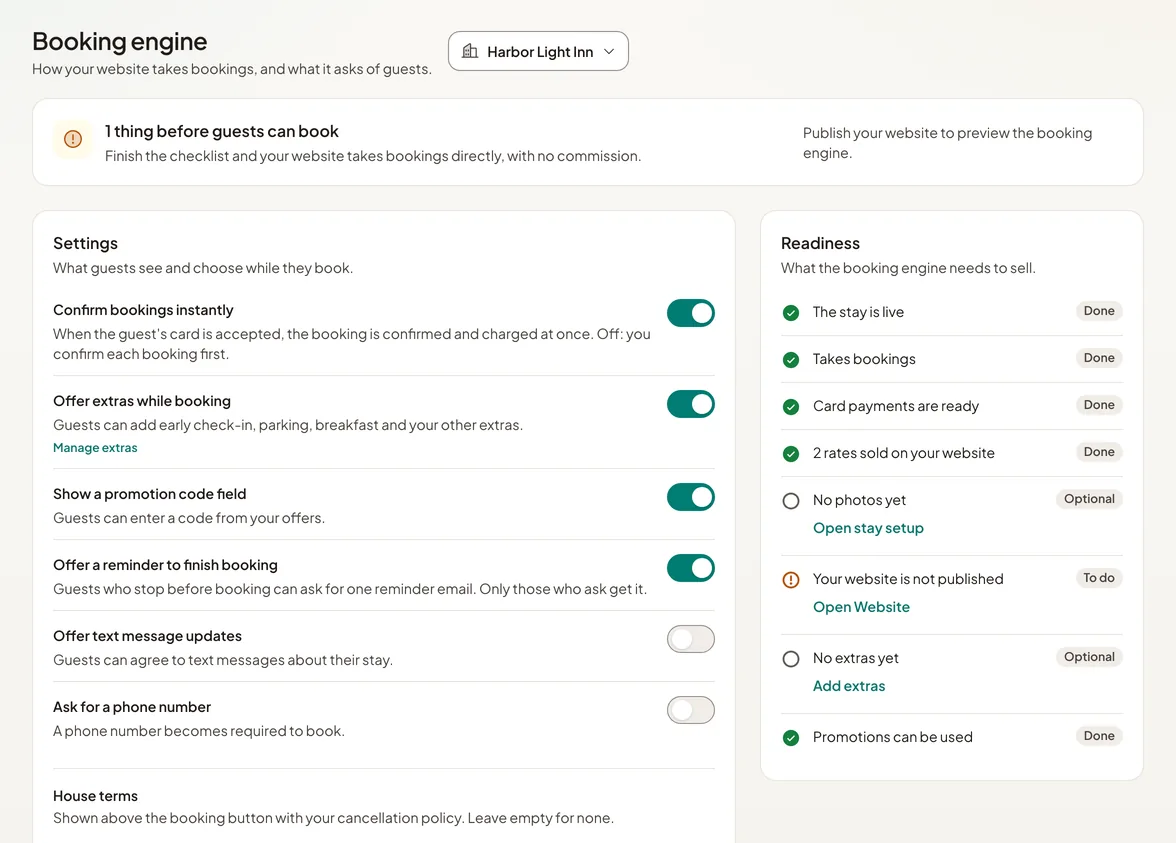Click the Settings panel heading
The height and width of the screenshot is (843, 1176).
point(86,243)
